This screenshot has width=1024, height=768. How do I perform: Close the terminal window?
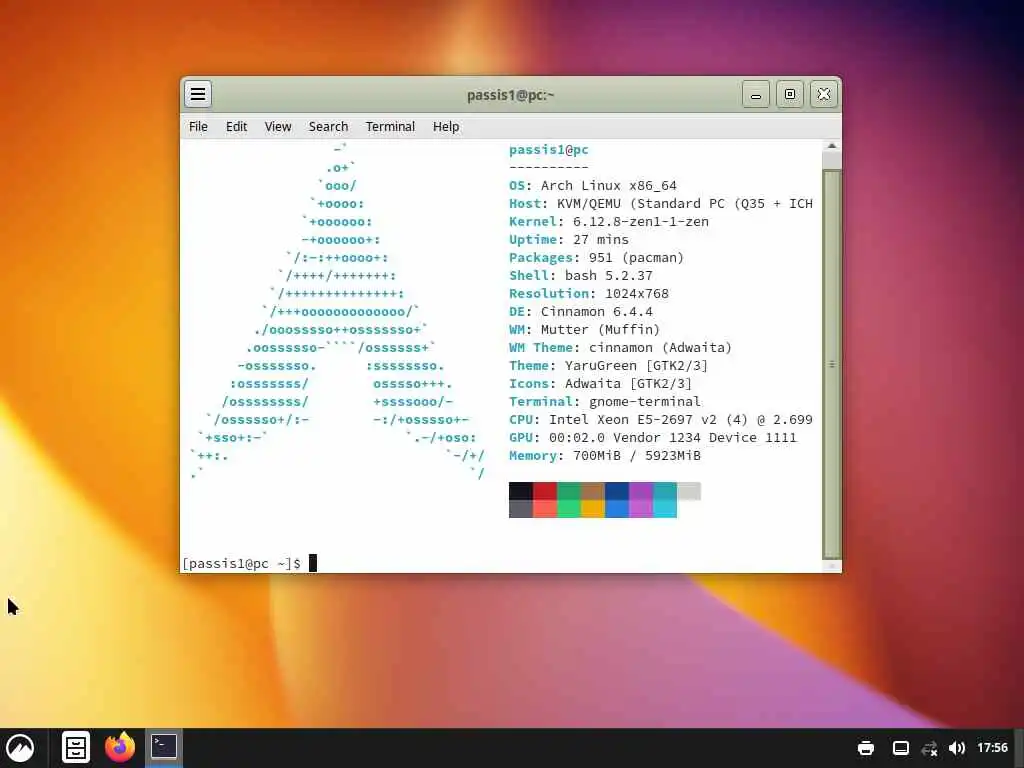(824, 95)
